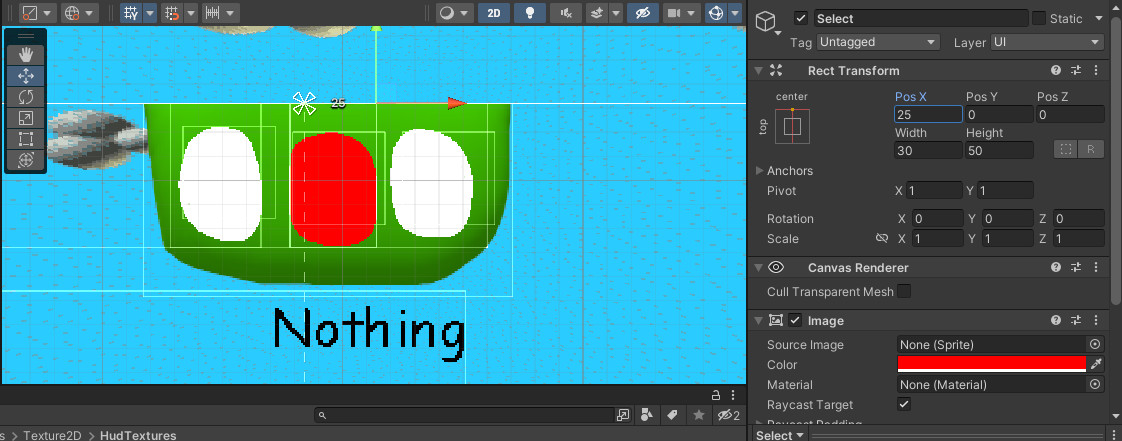This screenshot has height=441, width=1122.
Task: Toggle 2D view mode
Action: pyautogui.click(x=494, y=13)
